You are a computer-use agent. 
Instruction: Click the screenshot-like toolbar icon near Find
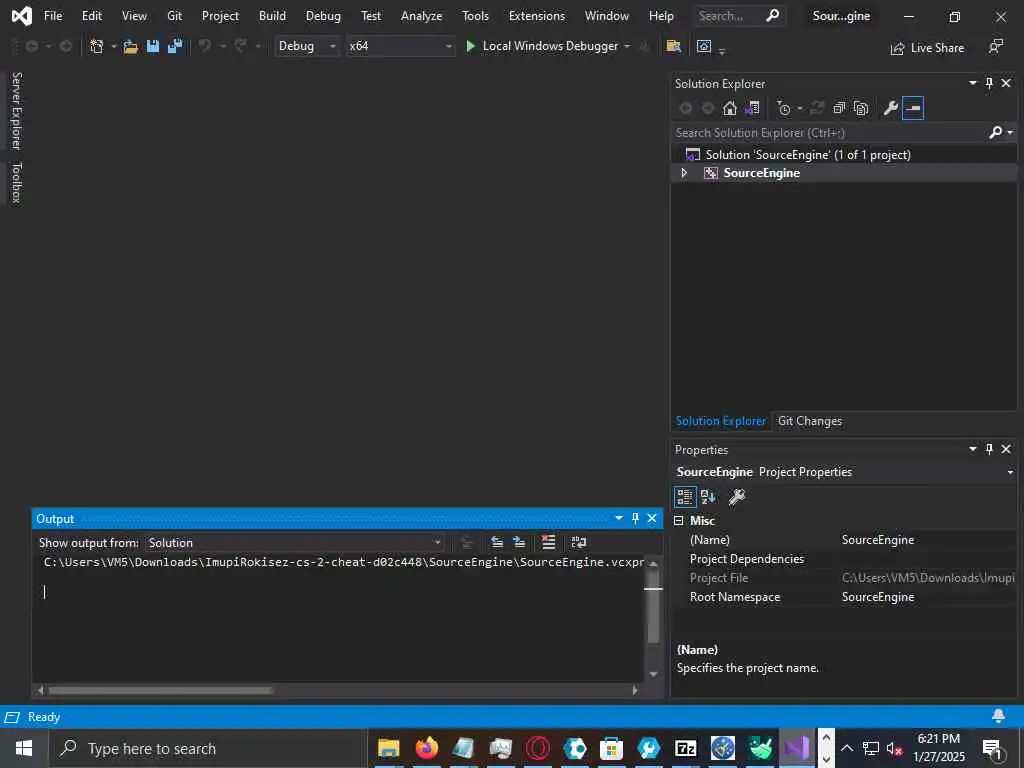[704, 46]
